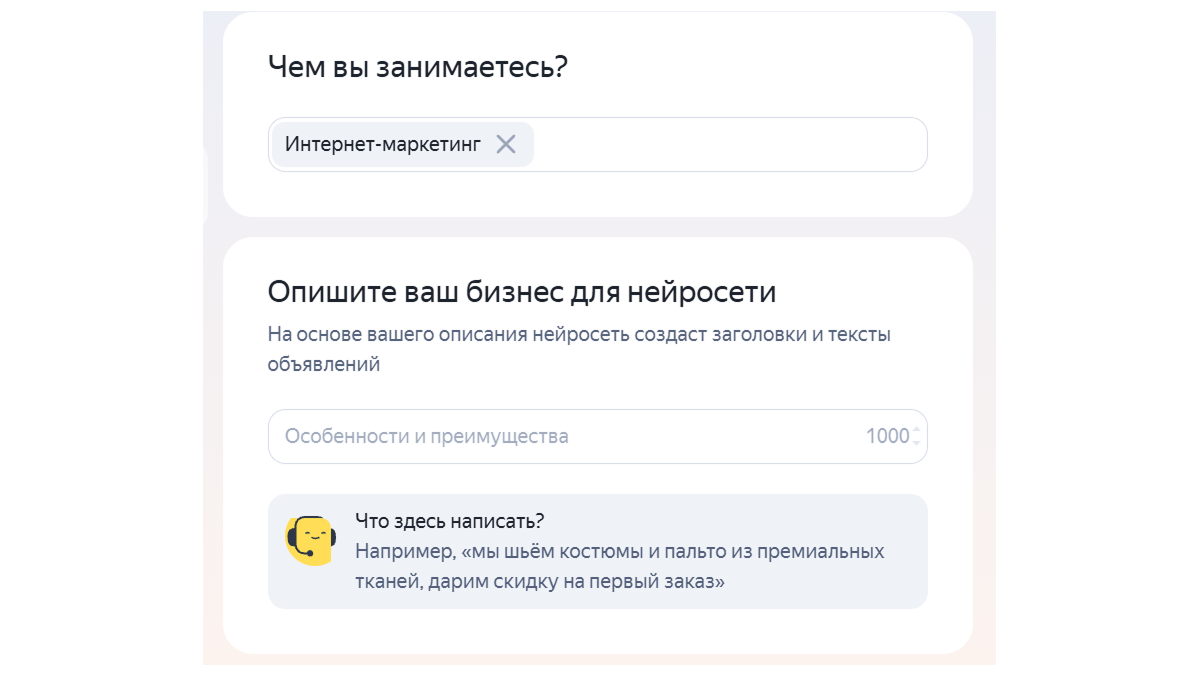Click the Чем вы занимаетесь? heading
This screenshot has height=675, width=1200.
coord(418,67)
